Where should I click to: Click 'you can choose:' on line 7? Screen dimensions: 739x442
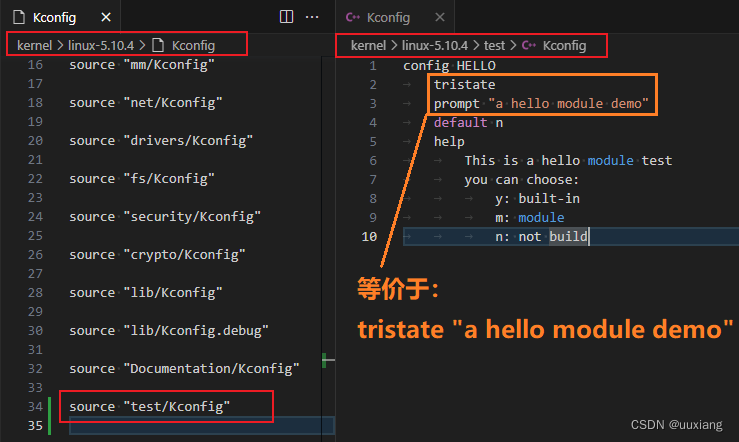522,180
